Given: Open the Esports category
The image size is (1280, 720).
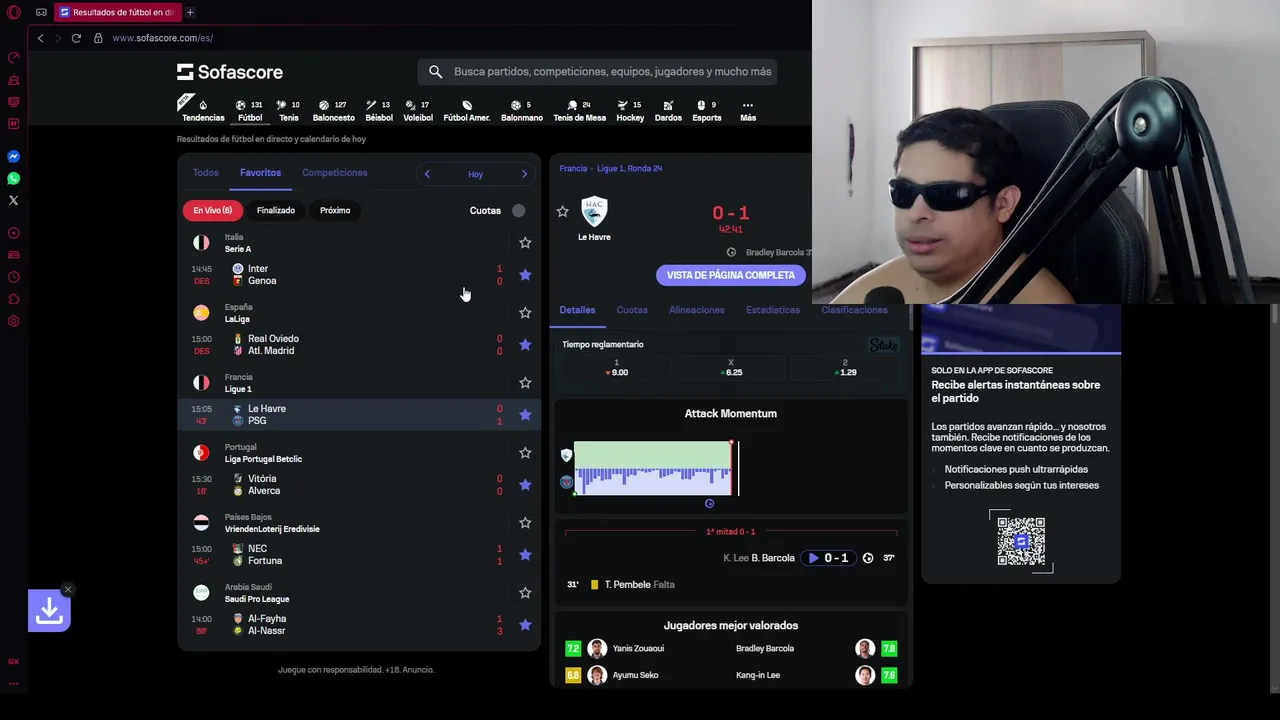Looking at the screenshot, I should click(707, 110).
